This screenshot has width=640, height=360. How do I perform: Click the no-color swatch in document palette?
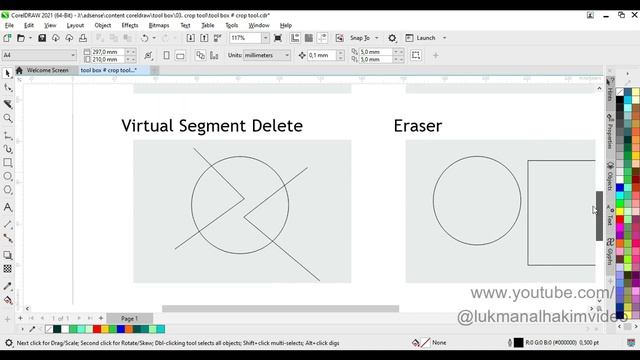[x=49, y=329]
